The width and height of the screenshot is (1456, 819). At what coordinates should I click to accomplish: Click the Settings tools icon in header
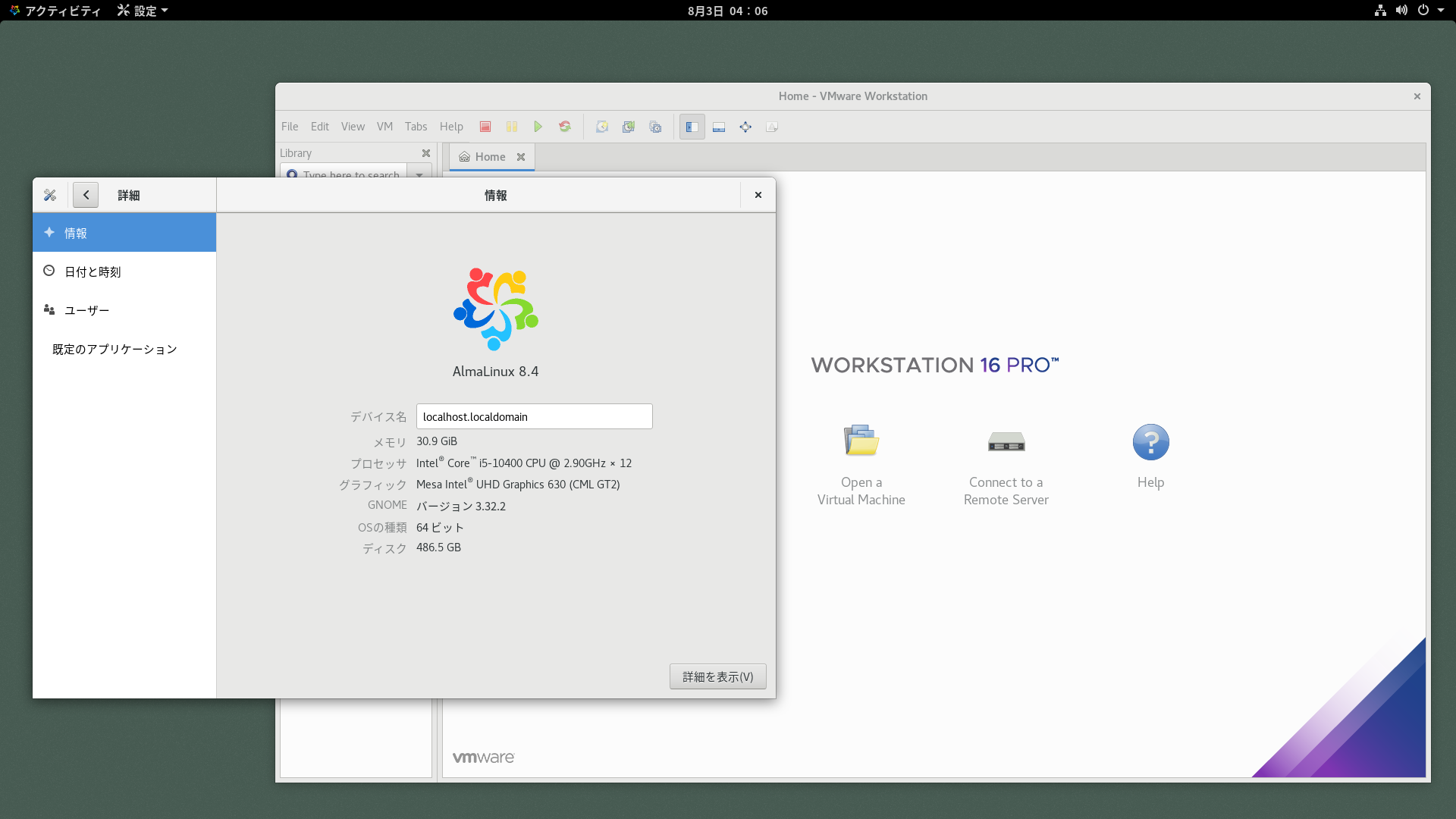click(x=50, y=195)
